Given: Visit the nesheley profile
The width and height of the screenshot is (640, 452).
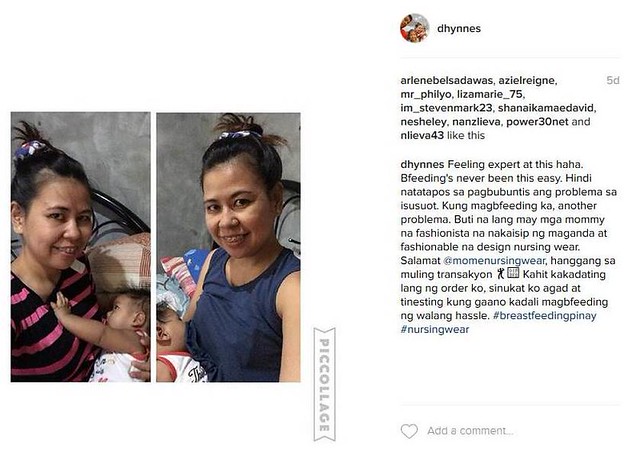Looking at the screenshot, I should tap(423, 122).
